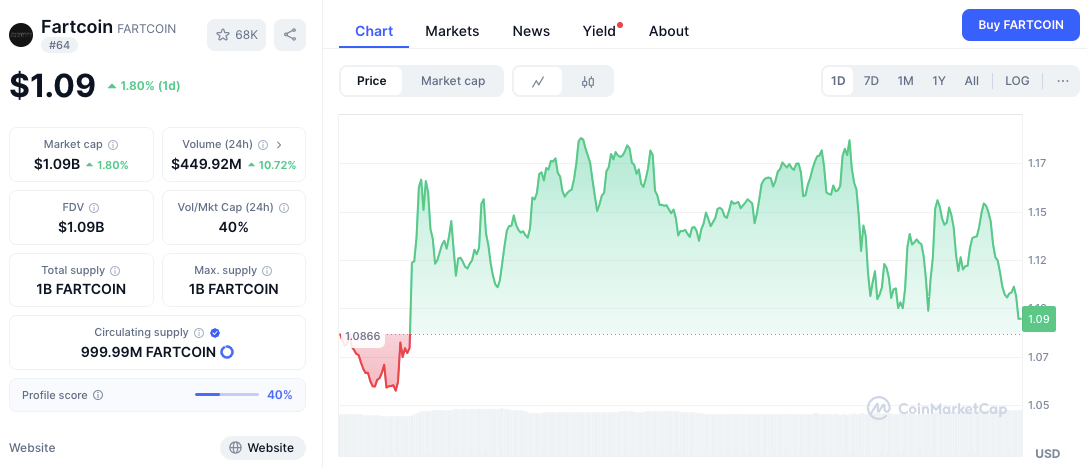Click the Total supply info icon
This screenshot has height=468, width=1087.
coord(115,271)
